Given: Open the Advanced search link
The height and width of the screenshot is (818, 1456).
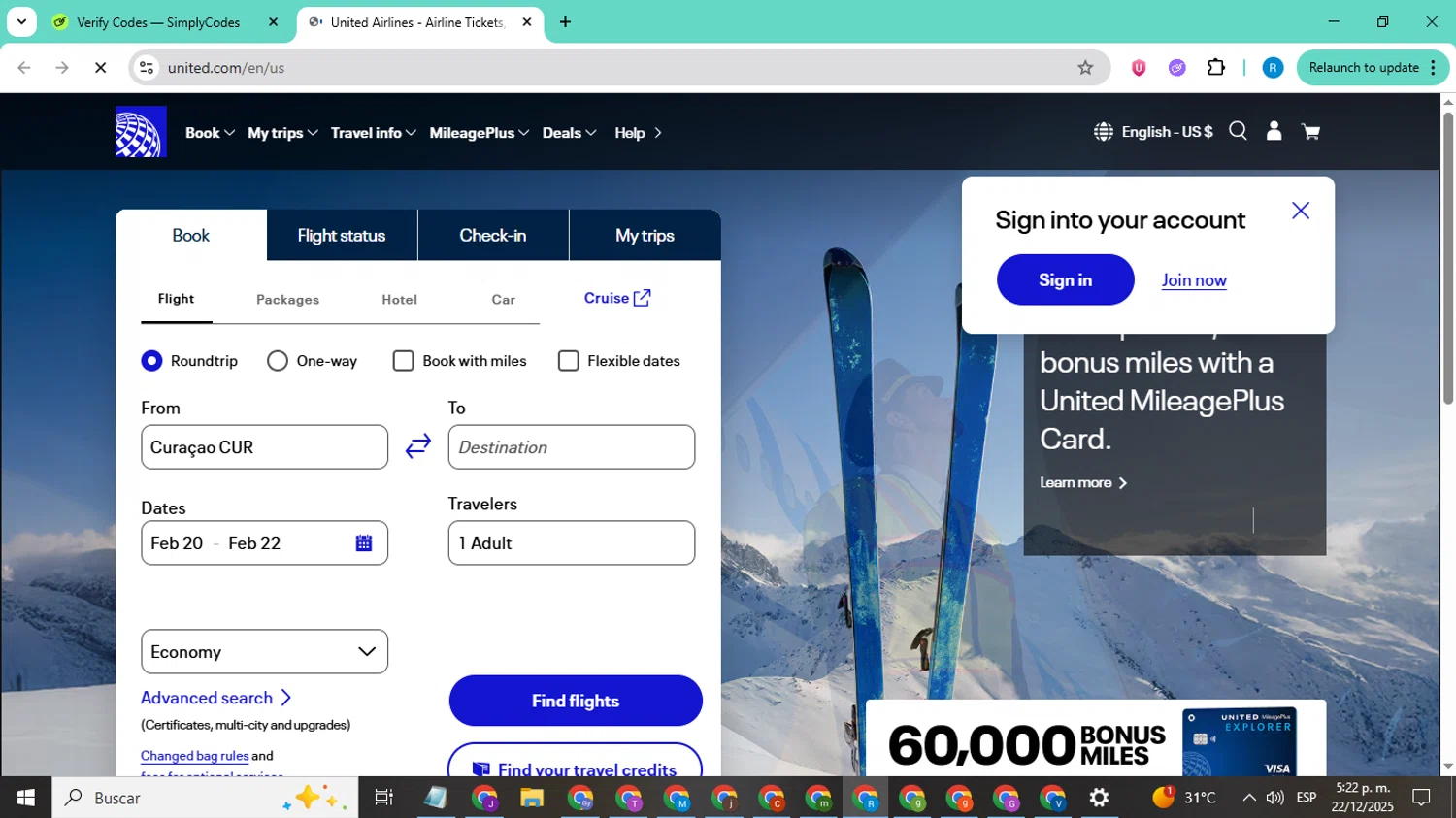Looking at the screenshot, I should tap(215, 698).
